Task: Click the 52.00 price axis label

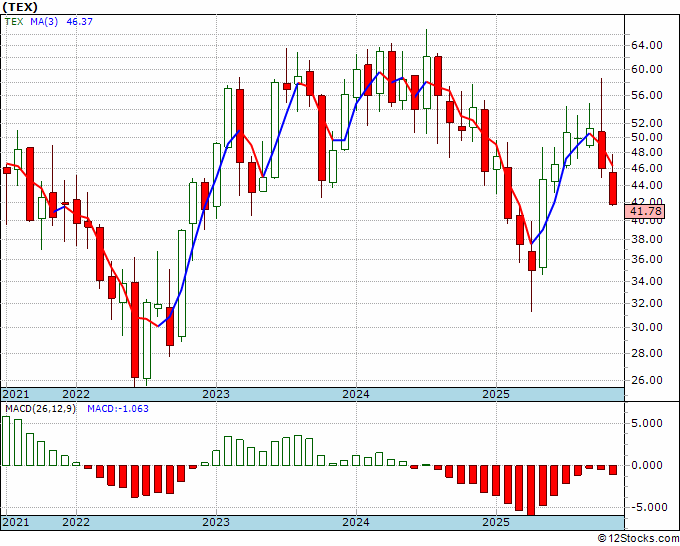Action: coord(646,124)
